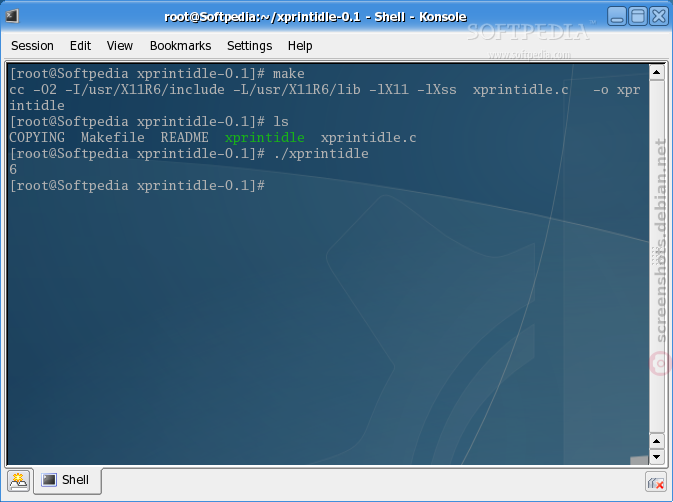The image size is (673, 502).
Task: Click the output value 6
Action: [x=13, y=169]
